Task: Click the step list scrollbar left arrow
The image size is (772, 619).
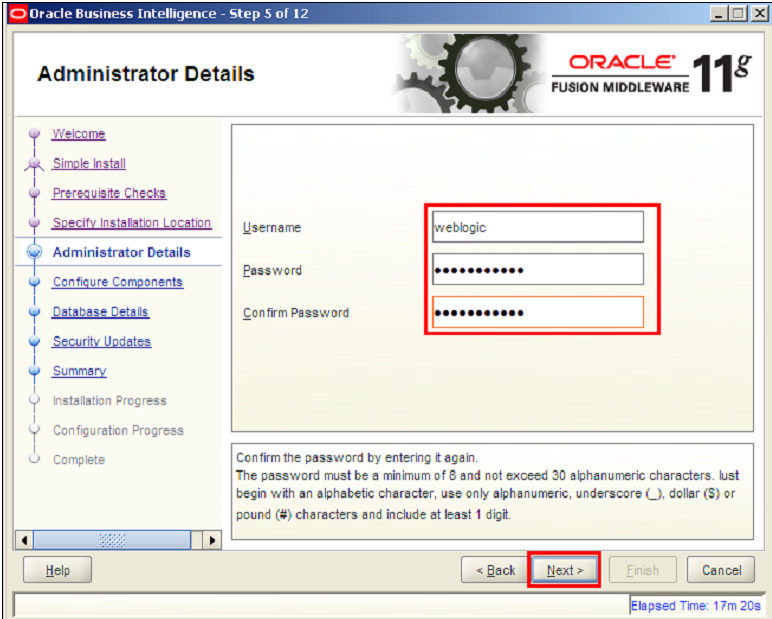Action: pyautogui.click(x=24, y=540)
